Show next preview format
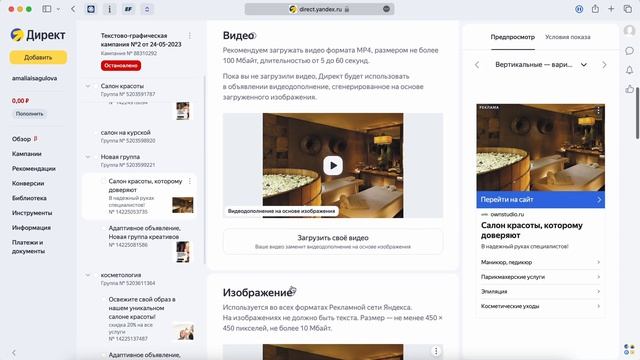Image resolution: width=640 pixels, height=360 pixels. tap(604, 64)
